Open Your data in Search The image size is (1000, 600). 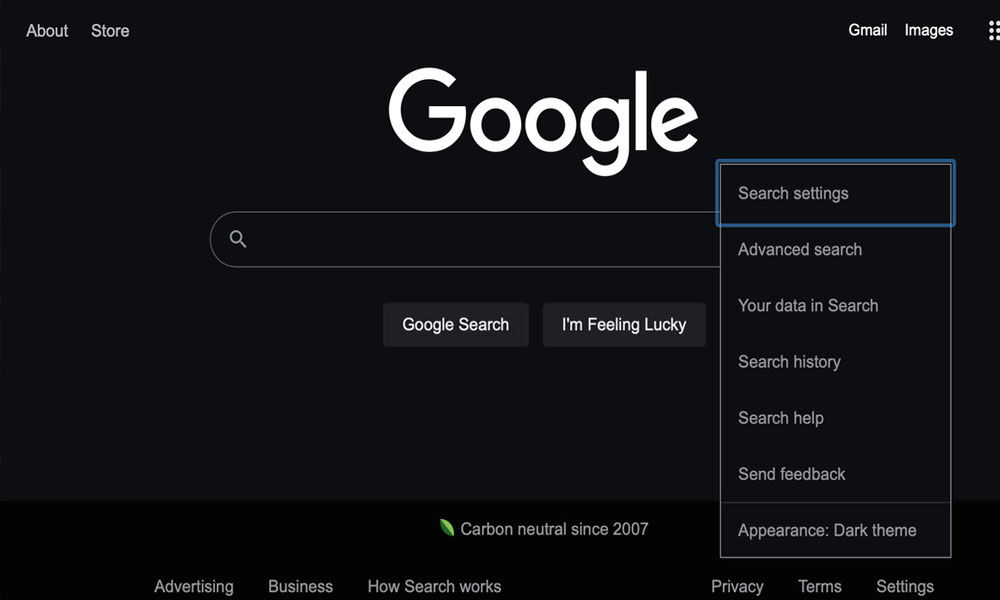point(807,305)
